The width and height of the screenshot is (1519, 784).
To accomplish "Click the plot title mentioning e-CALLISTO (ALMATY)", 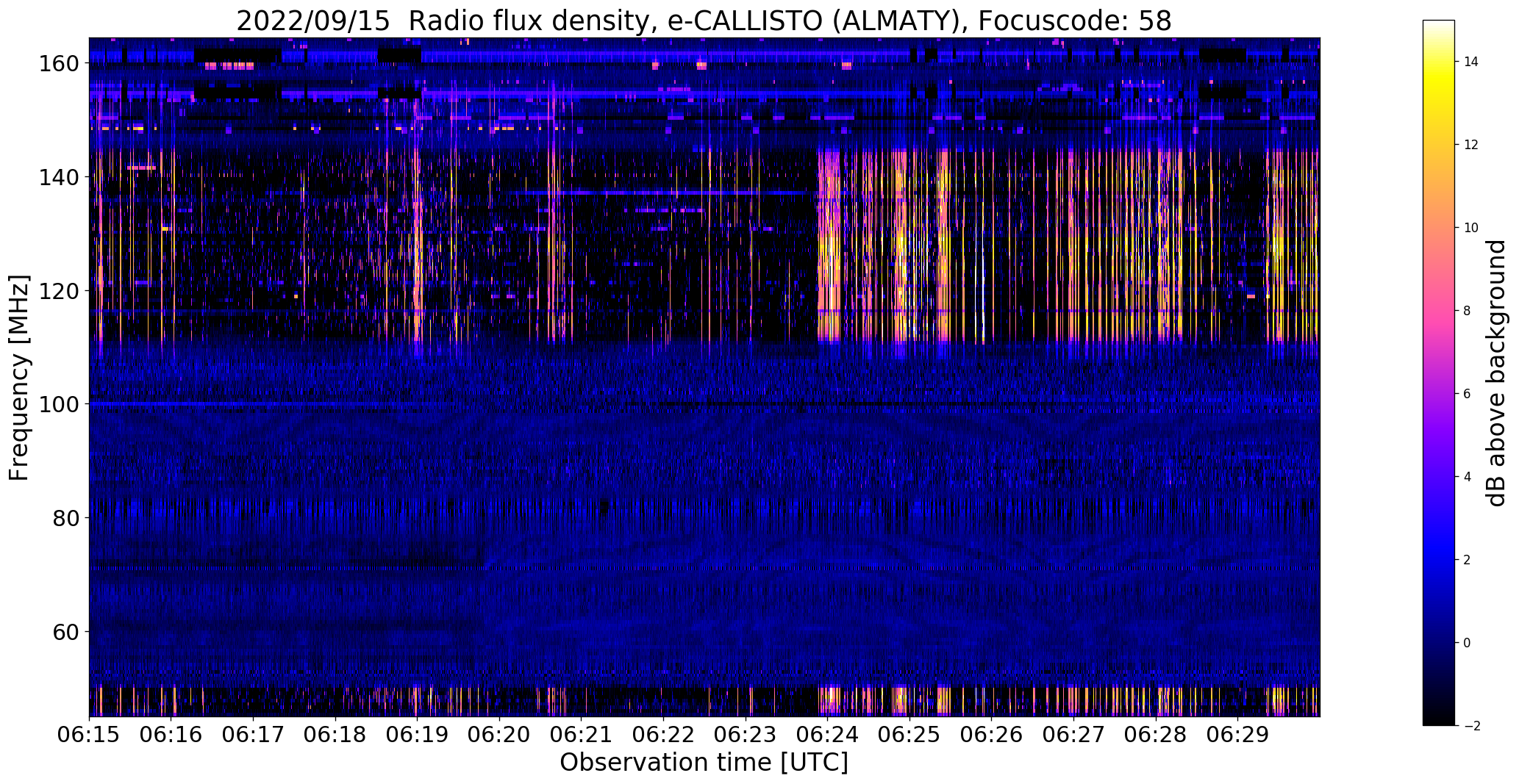I will tap(704, 21).
